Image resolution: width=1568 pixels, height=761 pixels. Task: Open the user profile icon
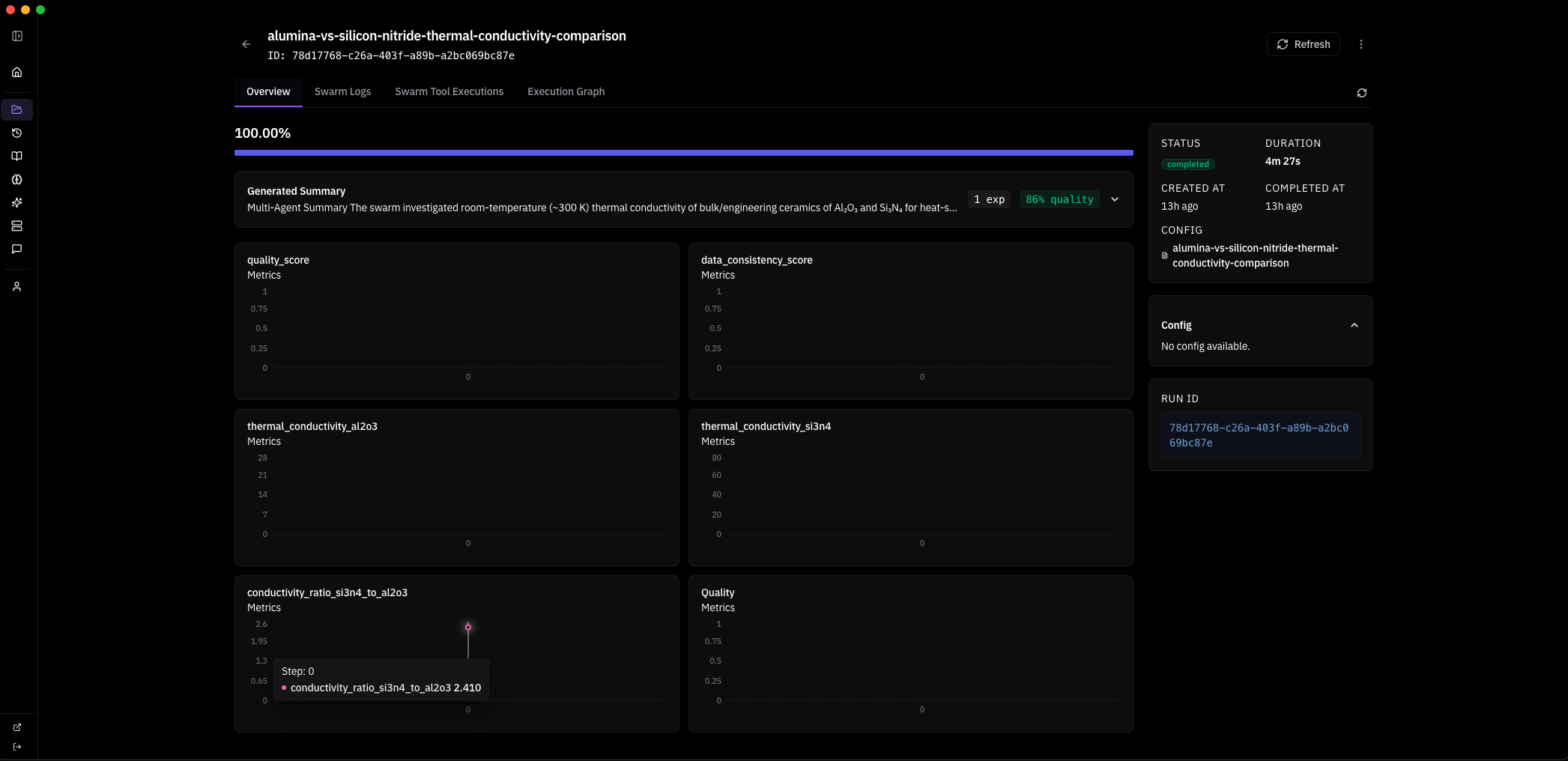tap(17, 287)
